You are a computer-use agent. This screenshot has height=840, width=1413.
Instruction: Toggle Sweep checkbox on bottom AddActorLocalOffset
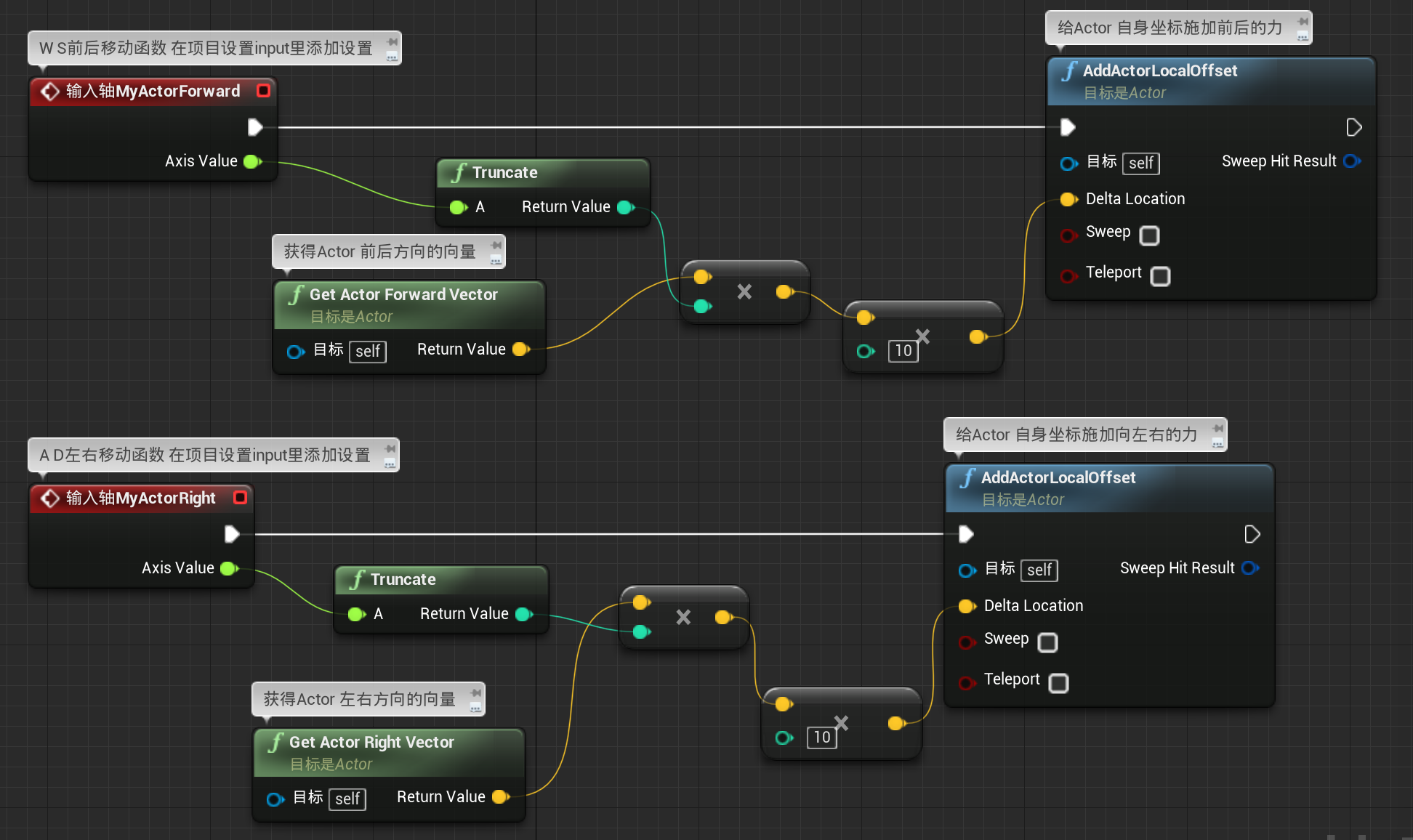(1047, 642)
